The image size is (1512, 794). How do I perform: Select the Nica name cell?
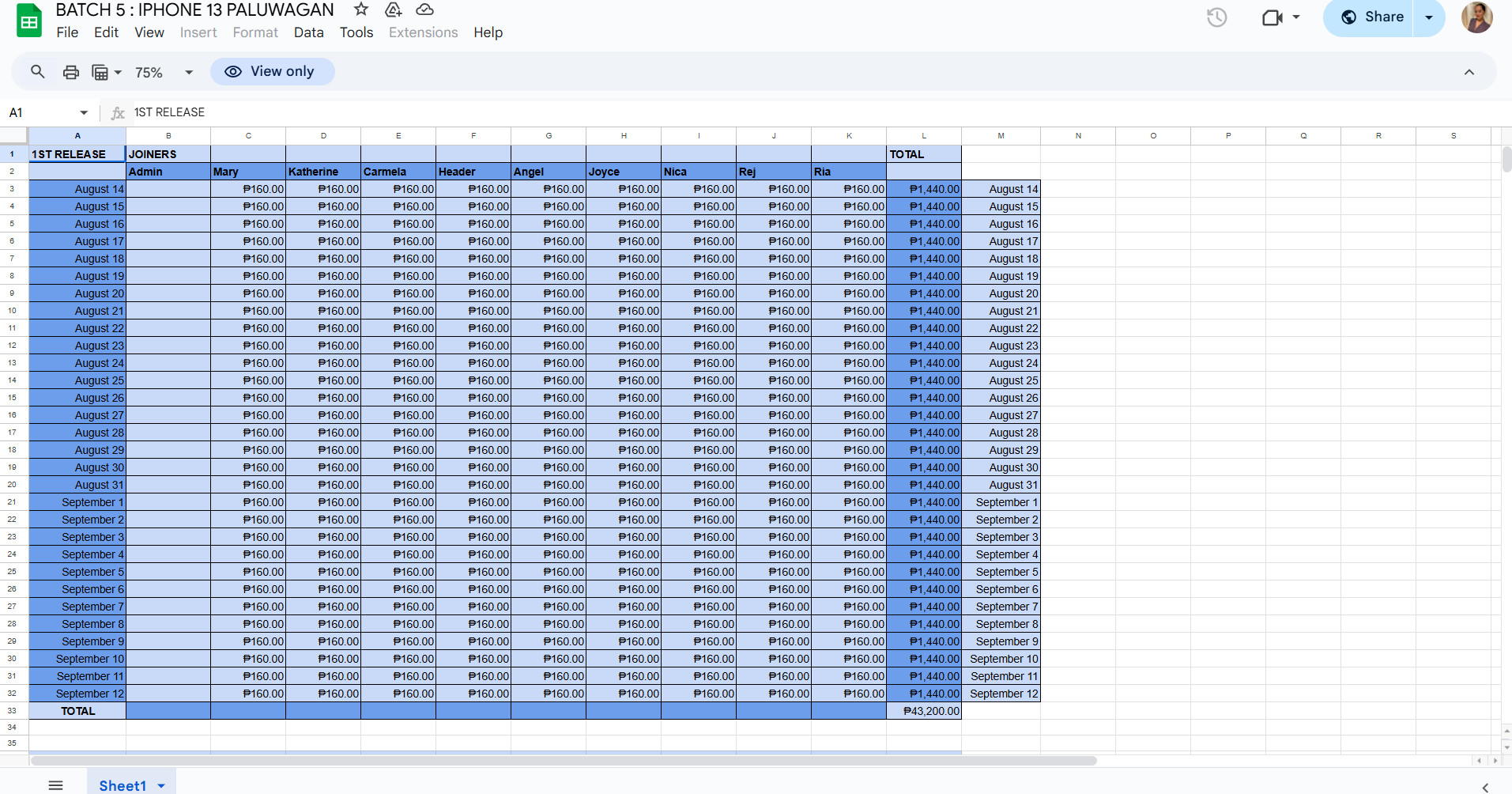pos(699,172)
